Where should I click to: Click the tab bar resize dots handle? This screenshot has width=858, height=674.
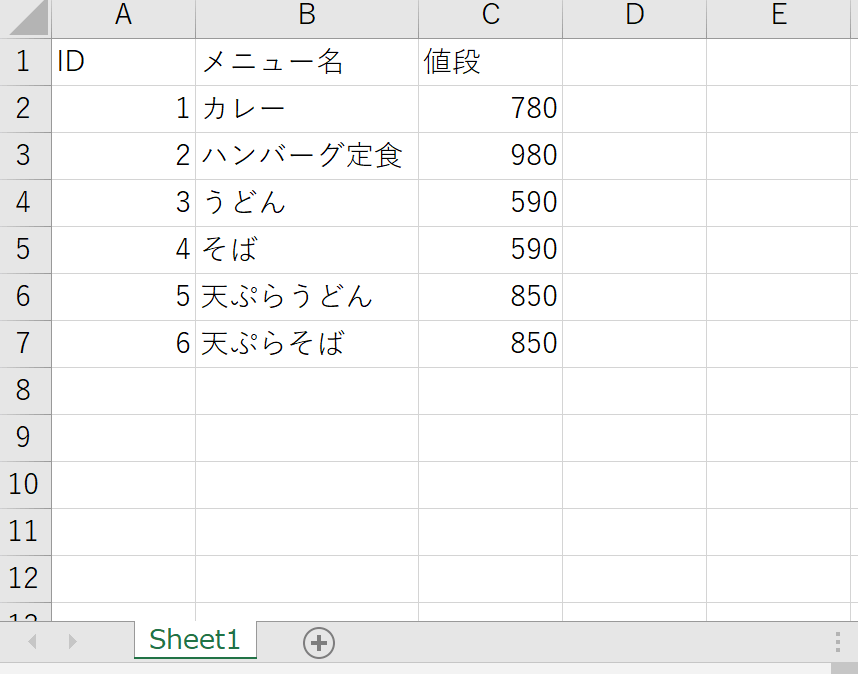837,642
